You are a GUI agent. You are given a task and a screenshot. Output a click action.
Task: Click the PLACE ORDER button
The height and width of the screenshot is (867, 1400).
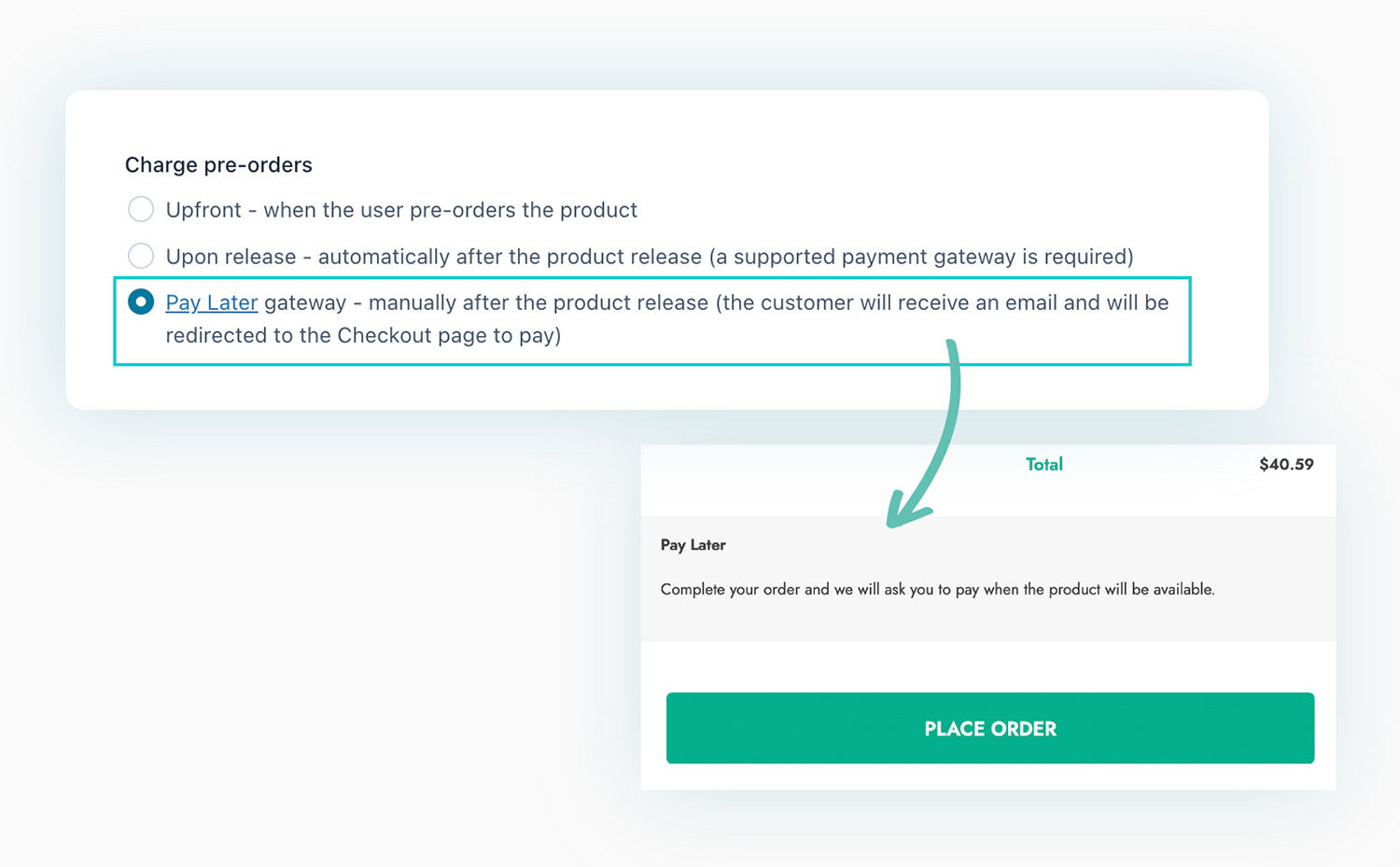point(989,728)
